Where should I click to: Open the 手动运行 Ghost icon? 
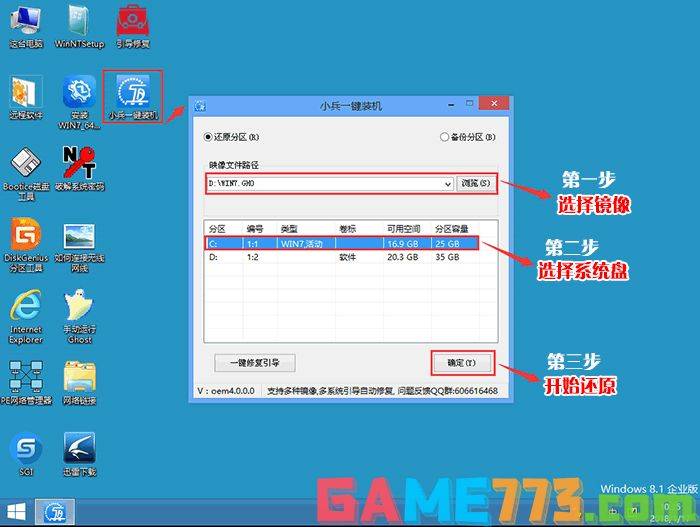pyautogui.click(x=79, y=317)
